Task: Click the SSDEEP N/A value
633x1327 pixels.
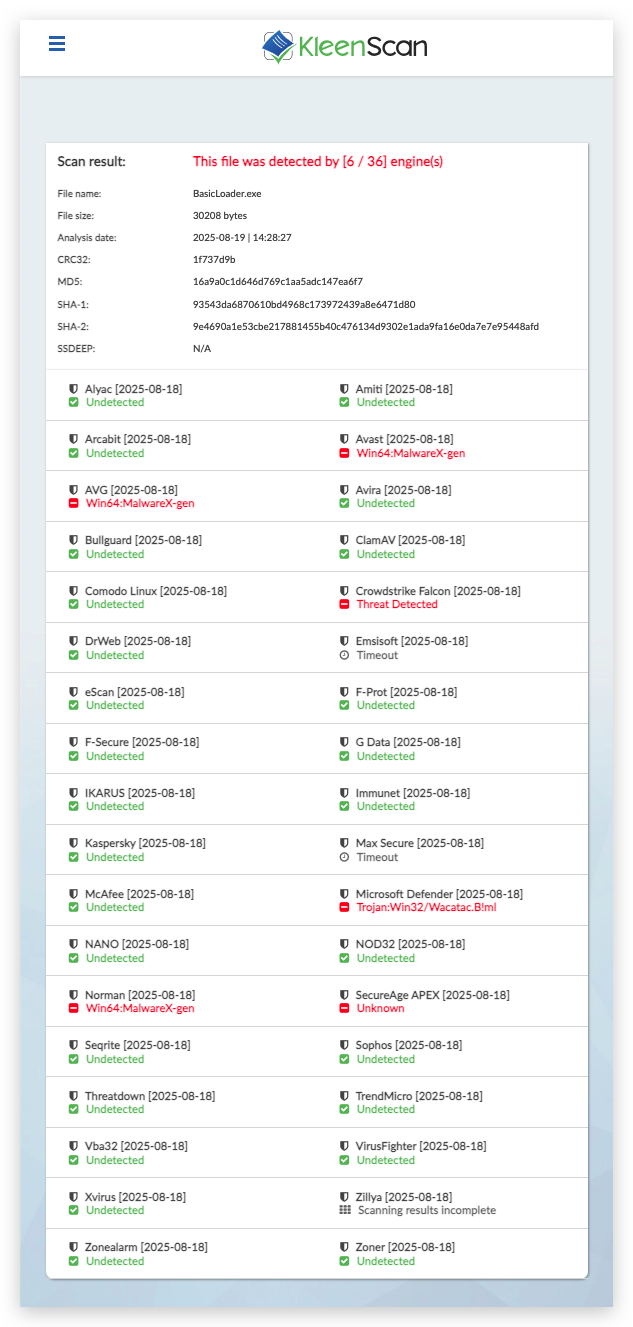Action: pyautogui.click(x=202, y=349)
